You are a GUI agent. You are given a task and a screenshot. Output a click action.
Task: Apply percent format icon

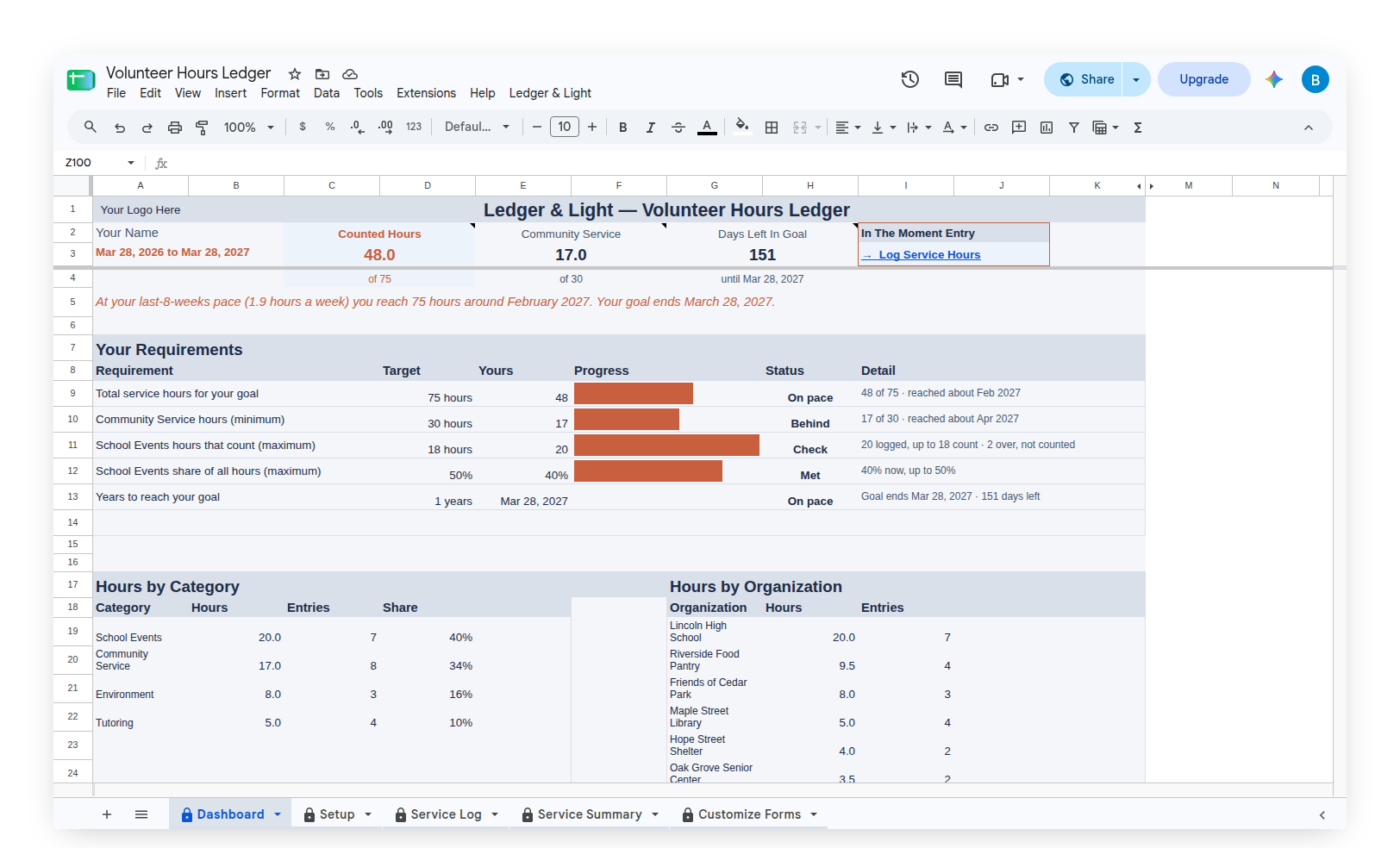coord(330,127)
